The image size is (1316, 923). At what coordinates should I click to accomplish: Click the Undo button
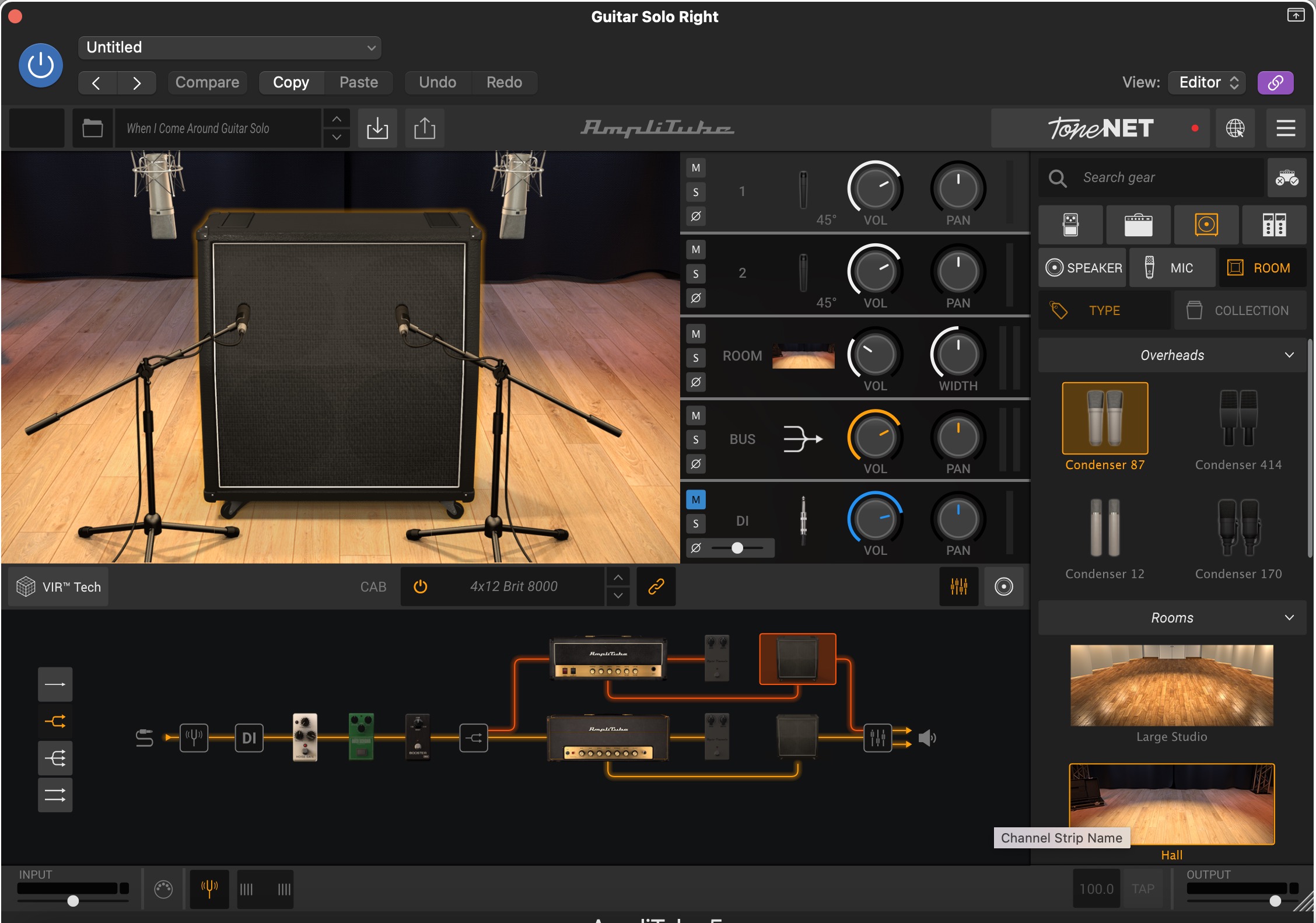click(x=437, y=82)
